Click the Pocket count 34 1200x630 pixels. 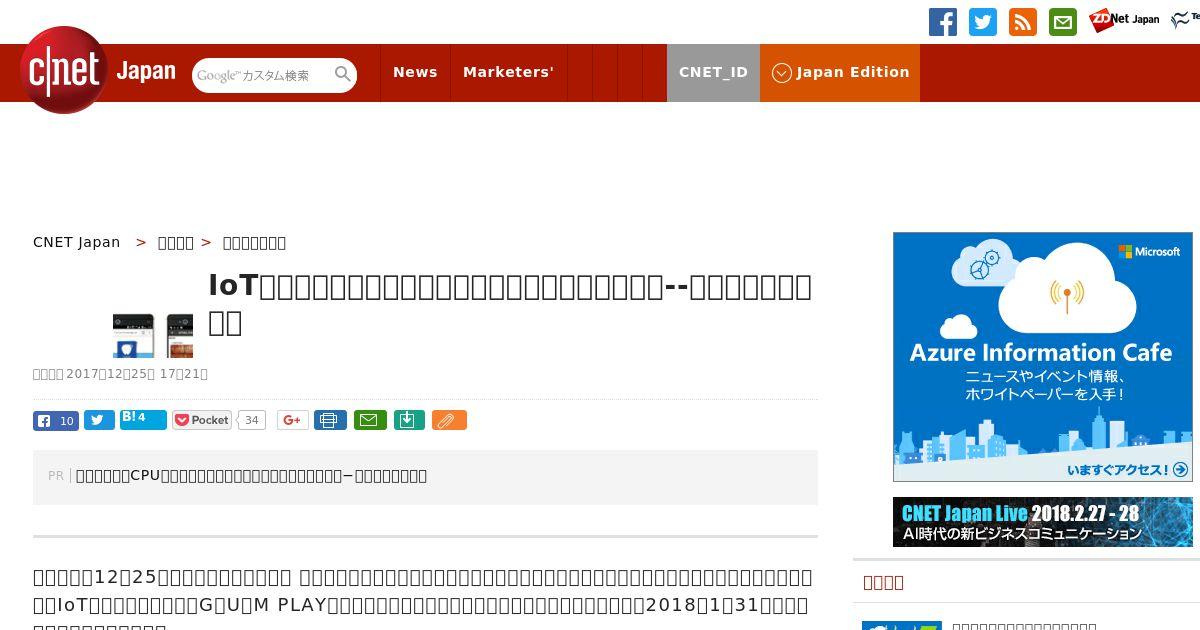(252, 420)
